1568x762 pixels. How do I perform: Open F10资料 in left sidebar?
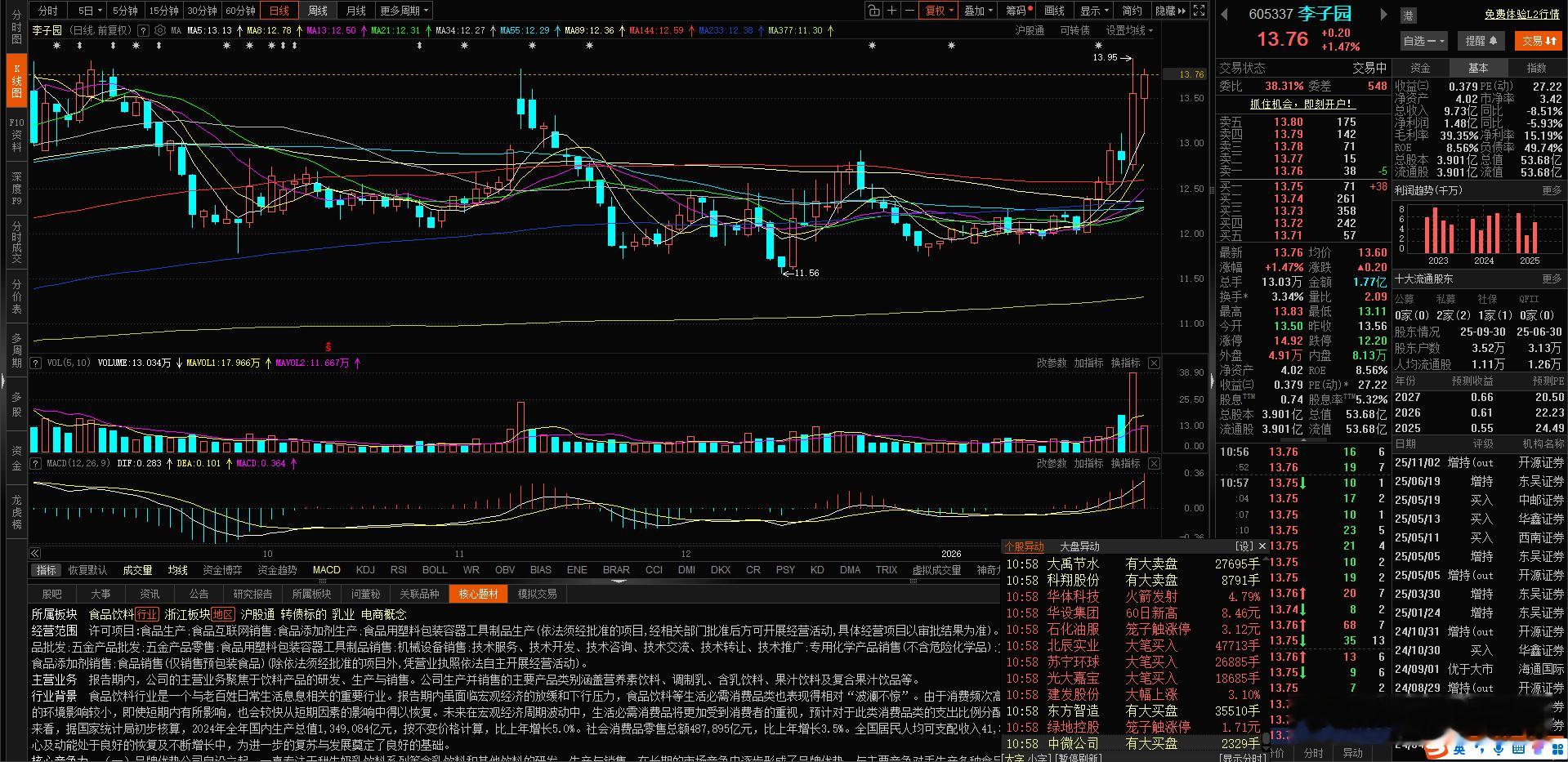(x=16, y=135)
